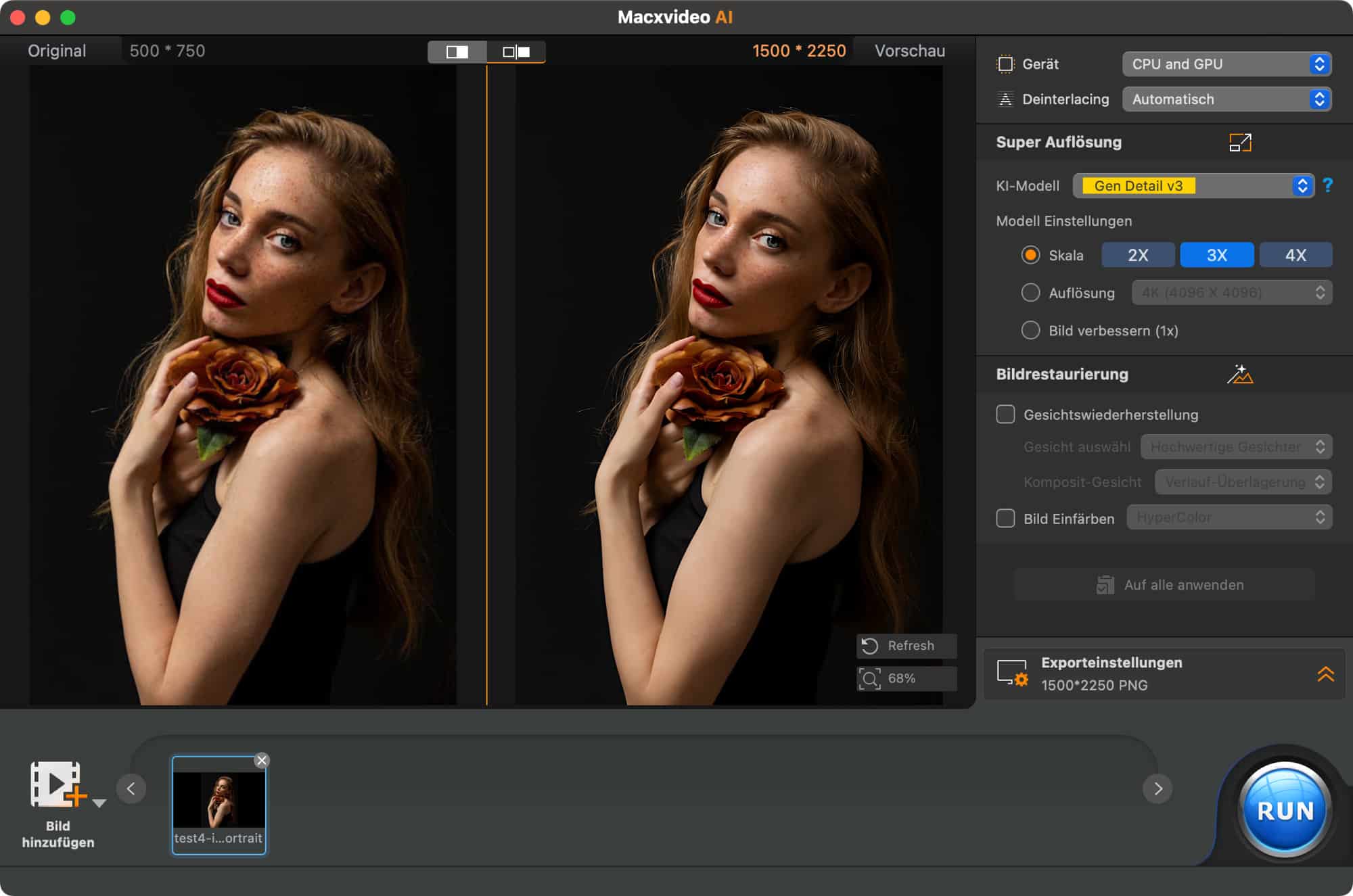Screen dimensions: 1353x896
Task: Select Bild verbessern (1x) radio option
Action: 1030,331
